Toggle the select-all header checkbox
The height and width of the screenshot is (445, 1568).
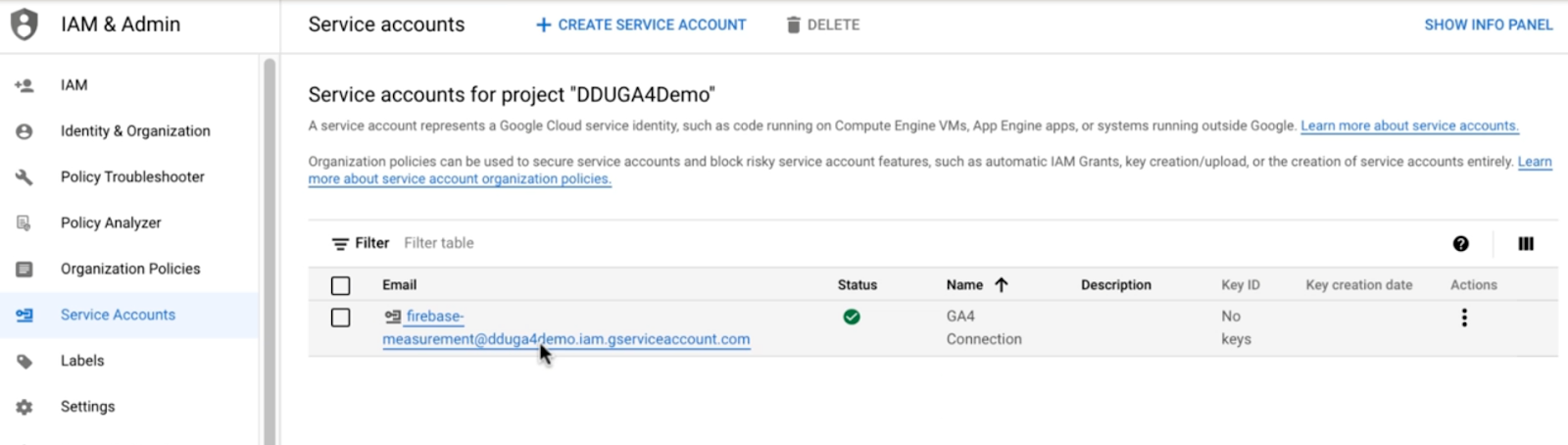pyautogui.click(x=340, y=285)
